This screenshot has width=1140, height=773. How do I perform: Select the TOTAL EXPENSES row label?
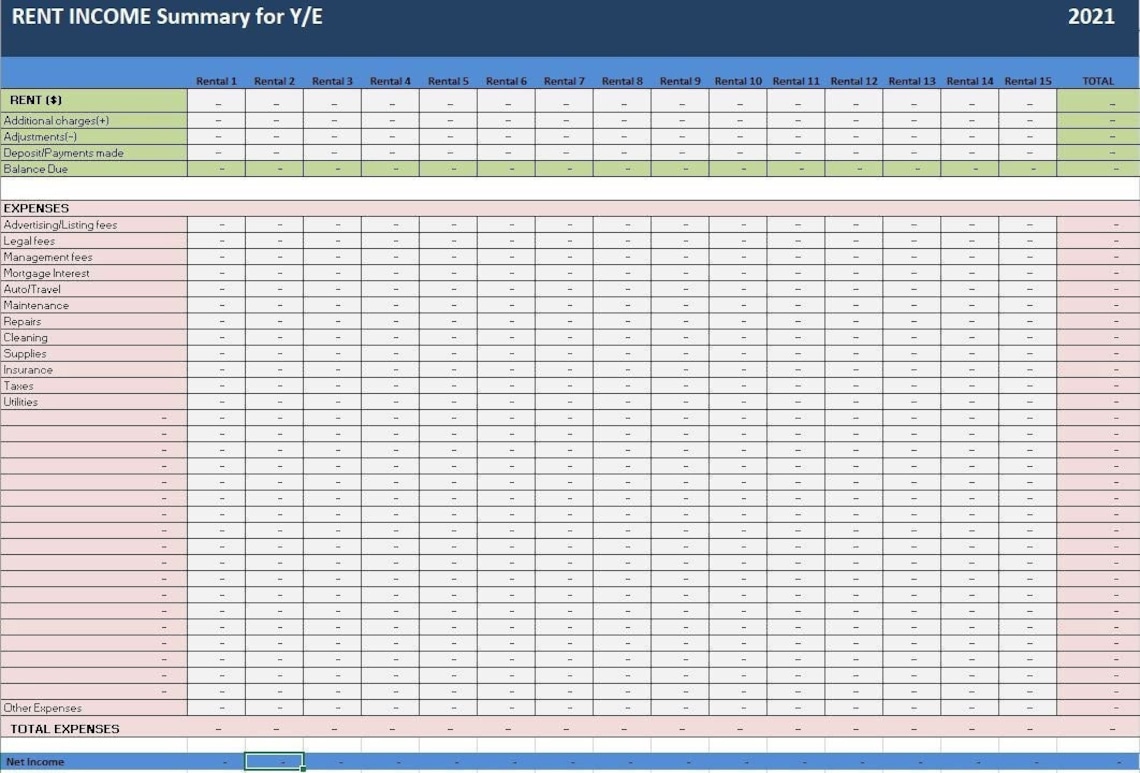pos(55,728)
